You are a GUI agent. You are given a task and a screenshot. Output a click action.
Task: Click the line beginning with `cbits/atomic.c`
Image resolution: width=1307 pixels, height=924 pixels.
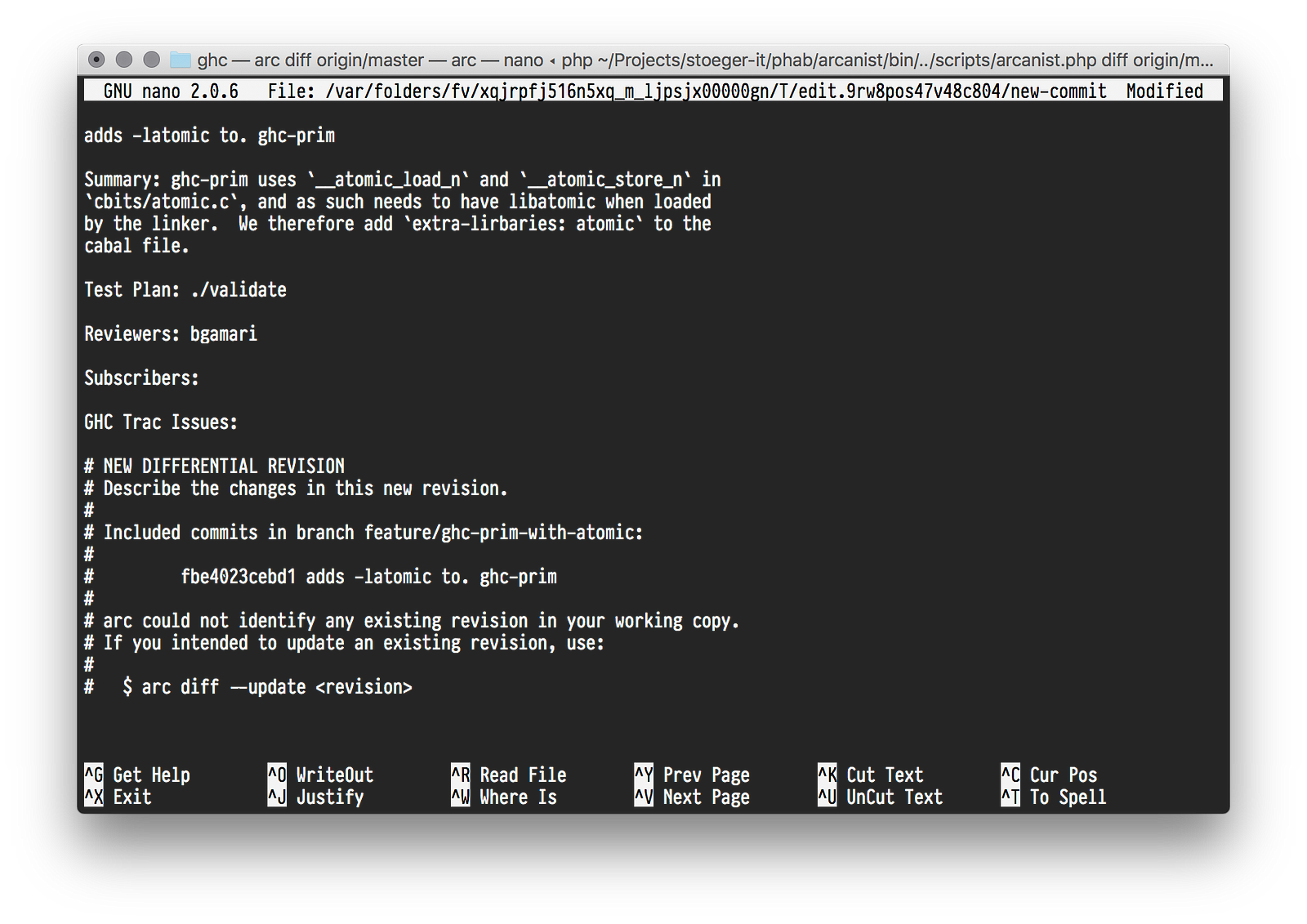coord(398,202)
